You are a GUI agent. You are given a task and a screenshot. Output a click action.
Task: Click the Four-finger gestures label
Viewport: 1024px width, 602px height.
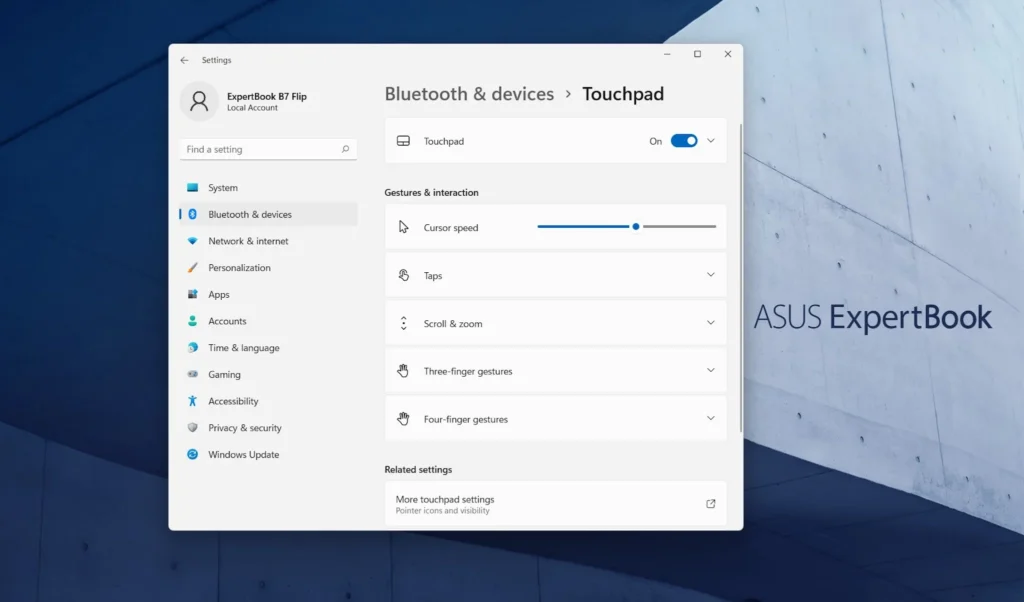tap(466, 419)
